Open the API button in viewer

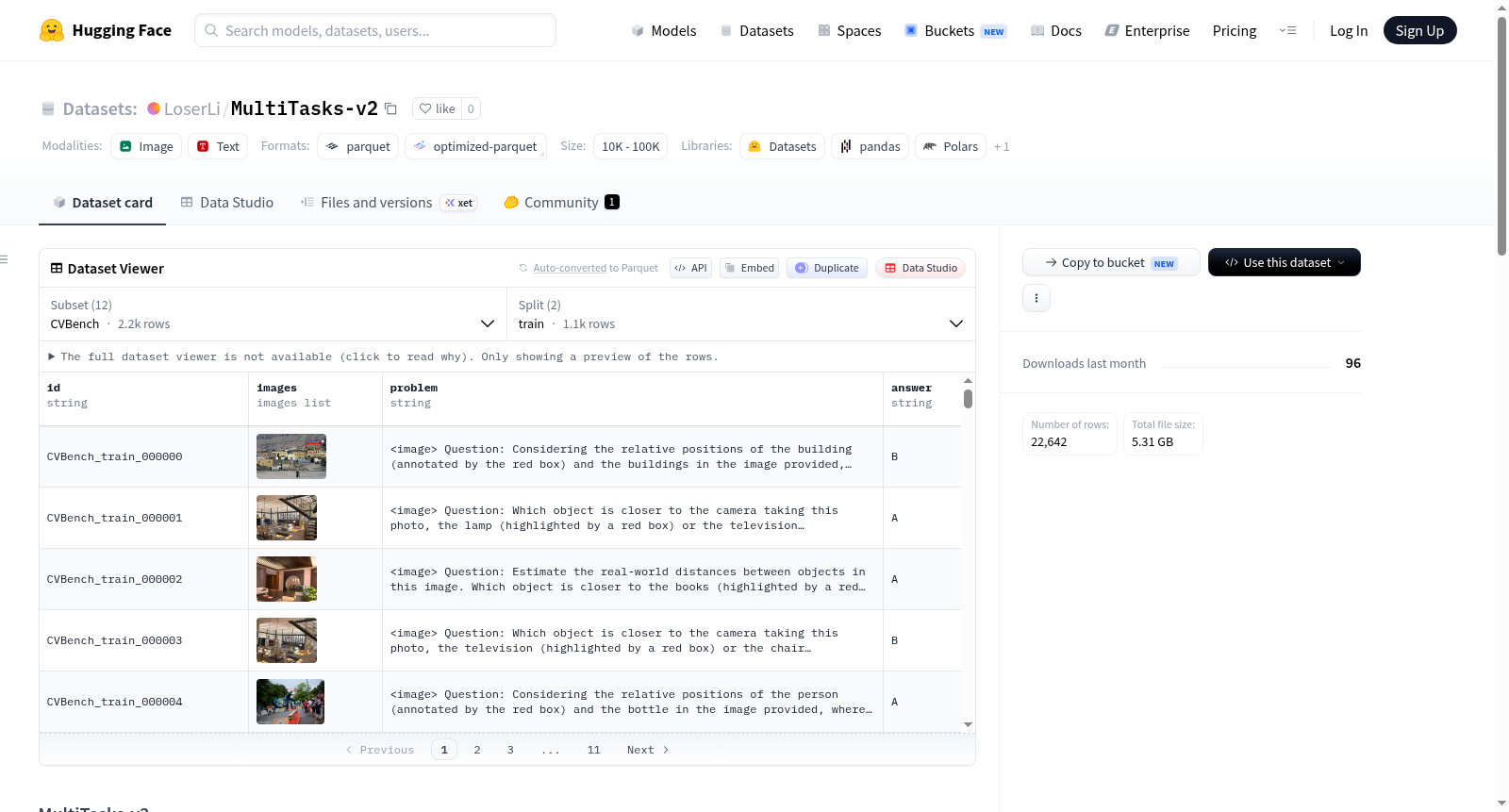click(x=690, y=268)
